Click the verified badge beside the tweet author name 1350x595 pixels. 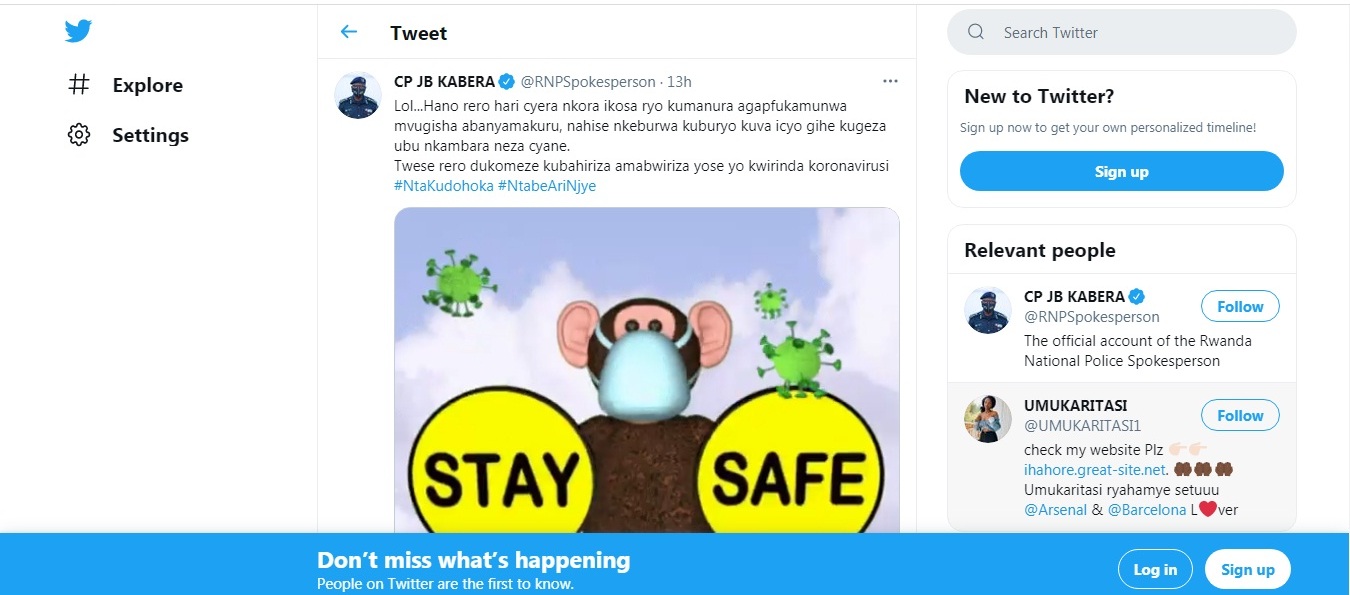507,81
